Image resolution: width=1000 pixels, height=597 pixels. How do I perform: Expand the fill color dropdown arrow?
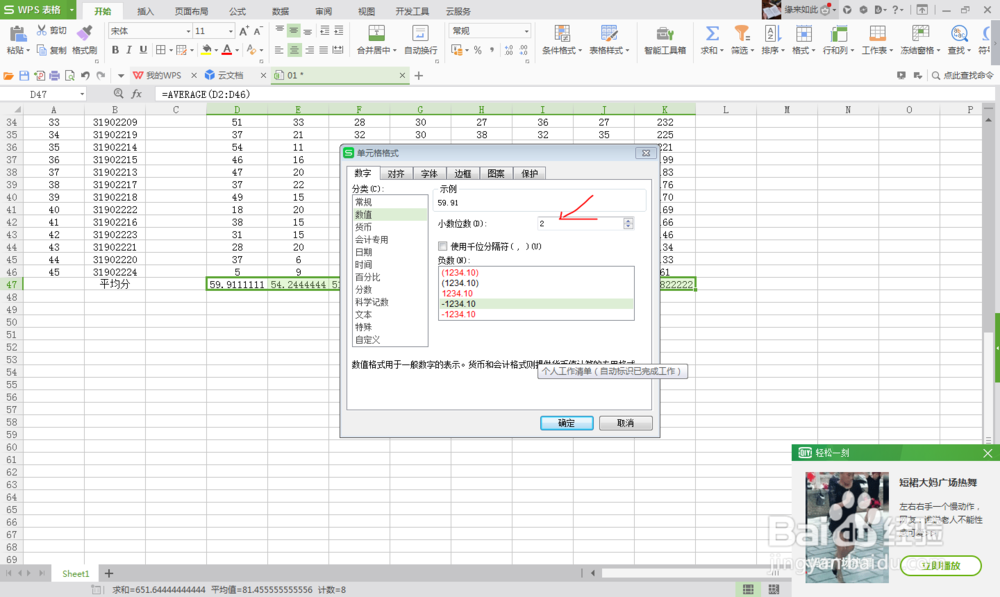tap(216, 50)
